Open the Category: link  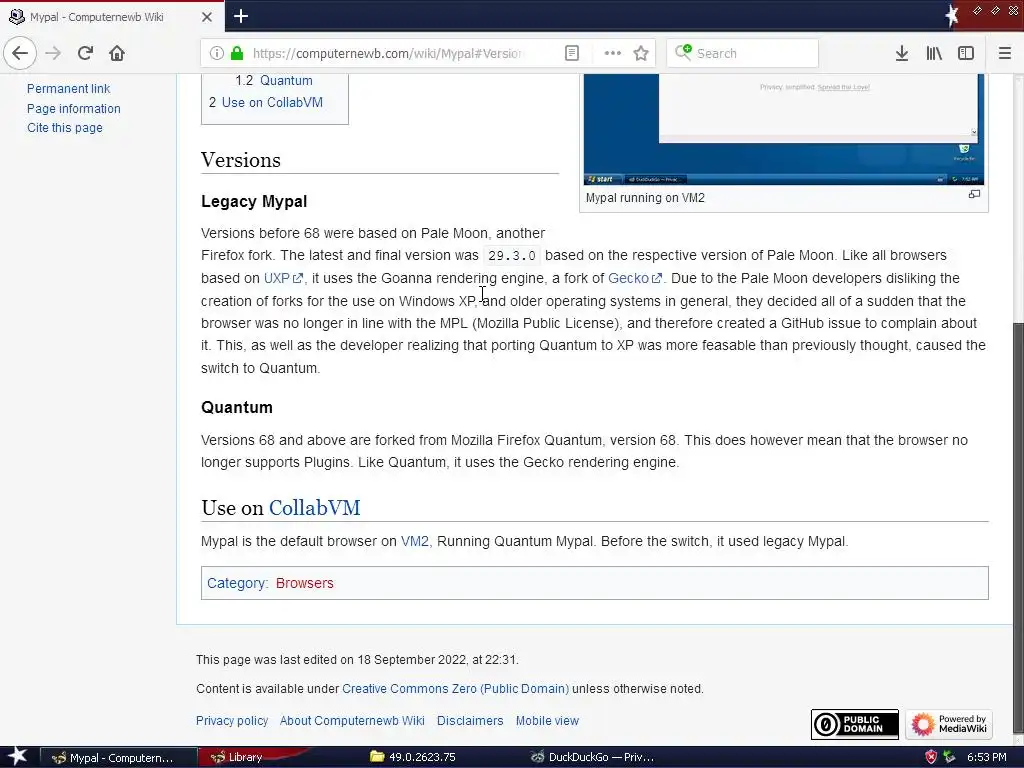click(x=237, y=583)
